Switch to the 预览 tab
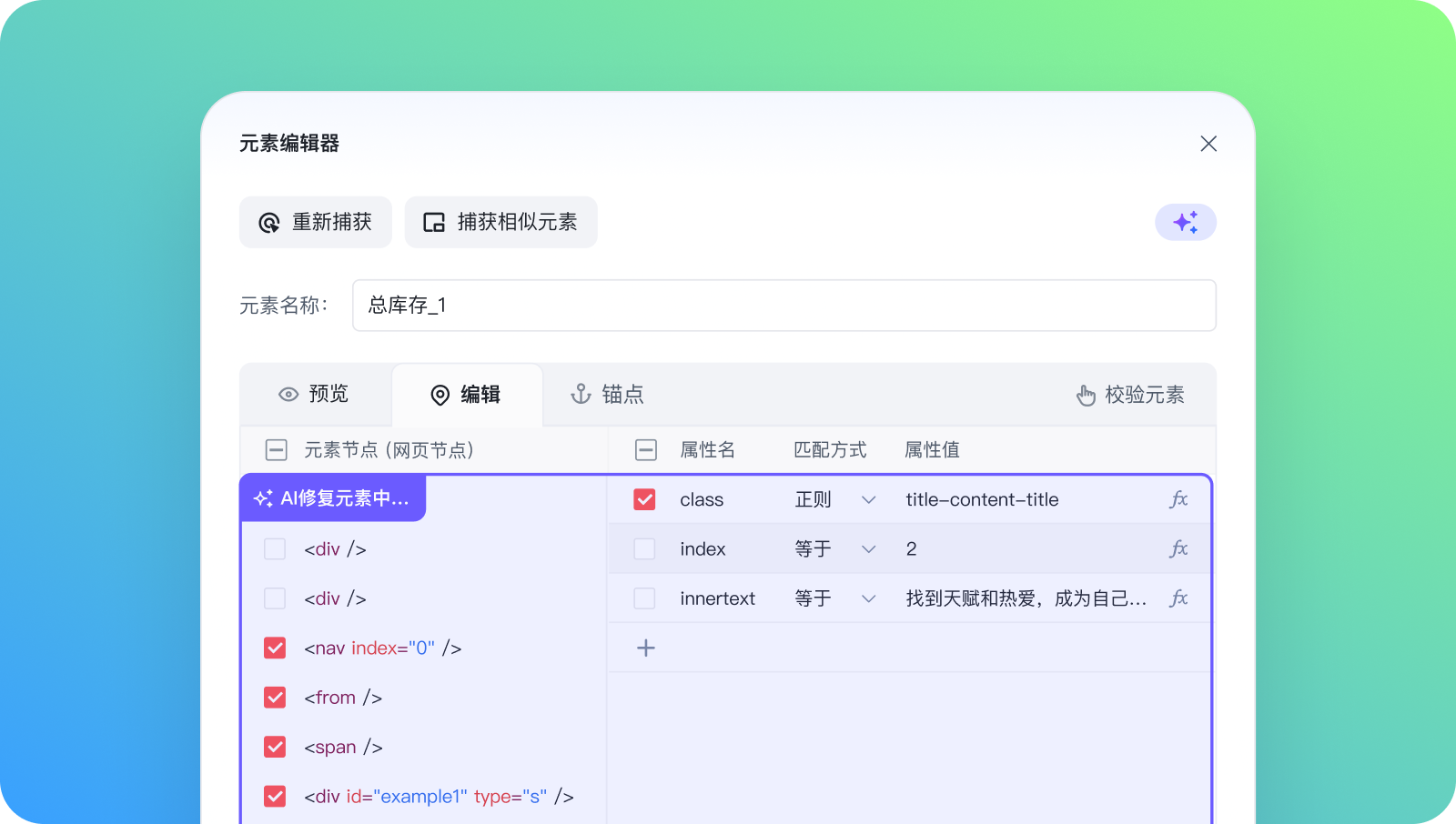Image resolution: width=1456 pixels, height=824 pixels. [314, 394]
